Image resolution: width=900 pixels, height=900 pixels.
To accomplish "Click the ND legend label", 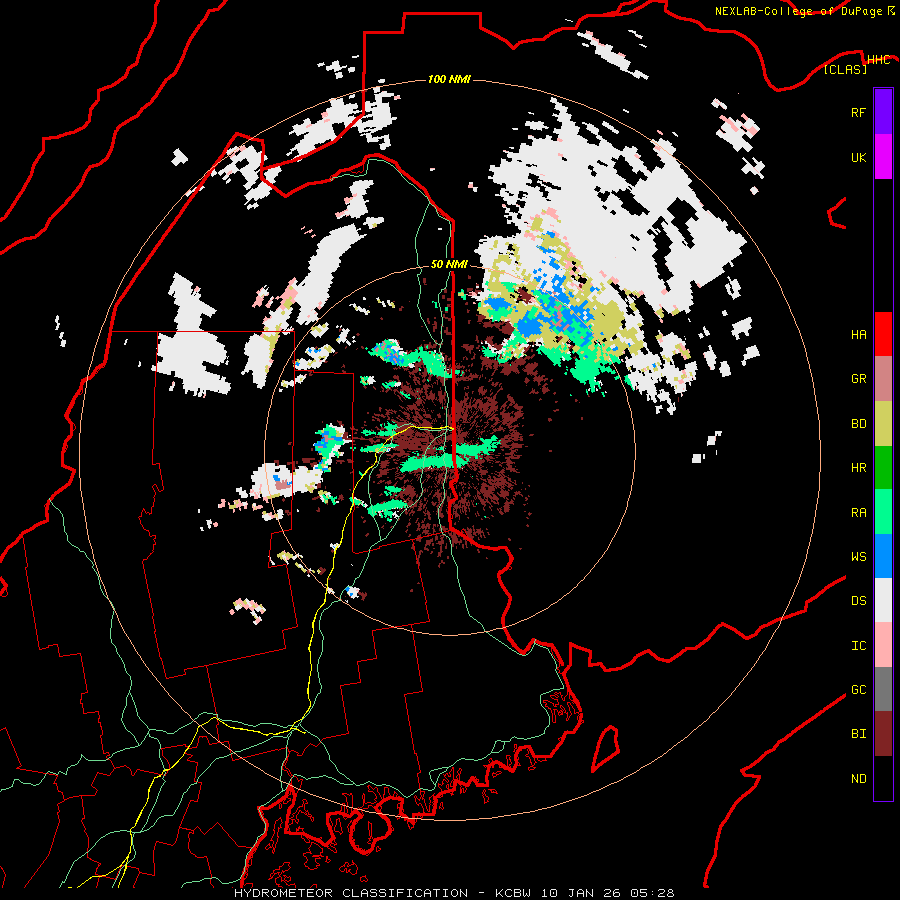I will point(858,779).
